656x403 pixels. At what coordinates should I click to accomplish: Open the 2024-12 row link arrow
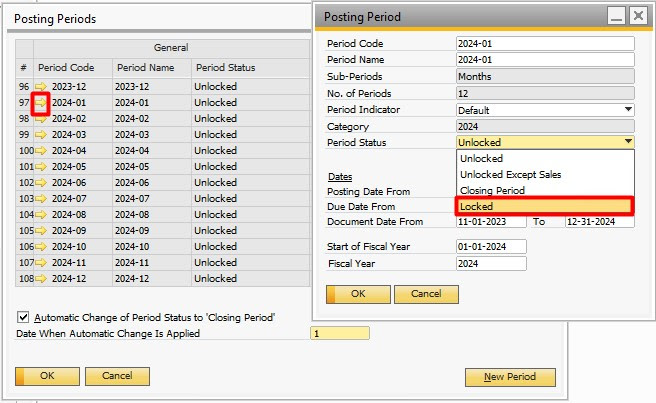pos(41,279)
